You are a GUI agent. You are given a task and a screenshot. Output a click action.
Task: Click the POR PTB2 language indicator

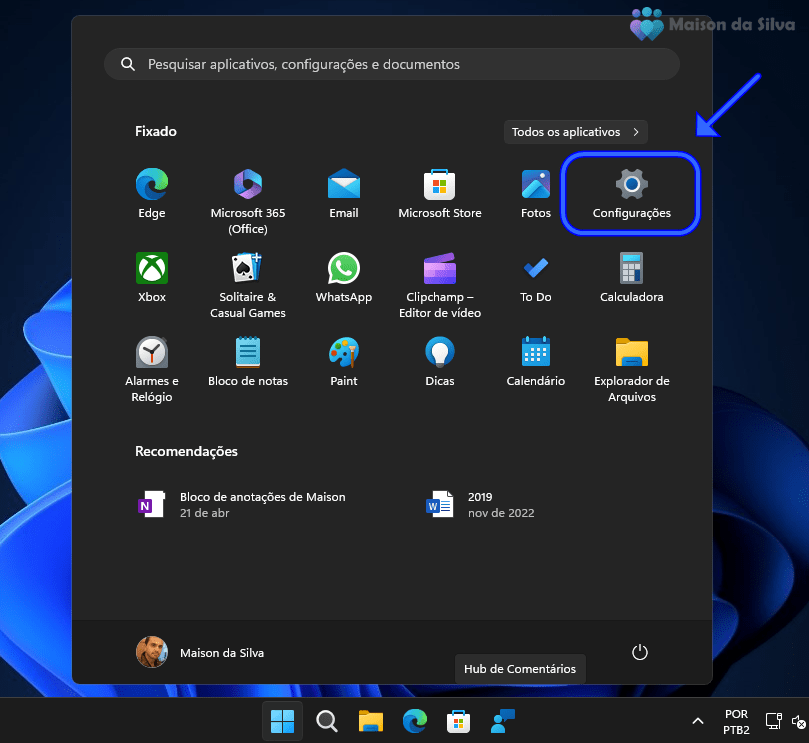[736, 721]
